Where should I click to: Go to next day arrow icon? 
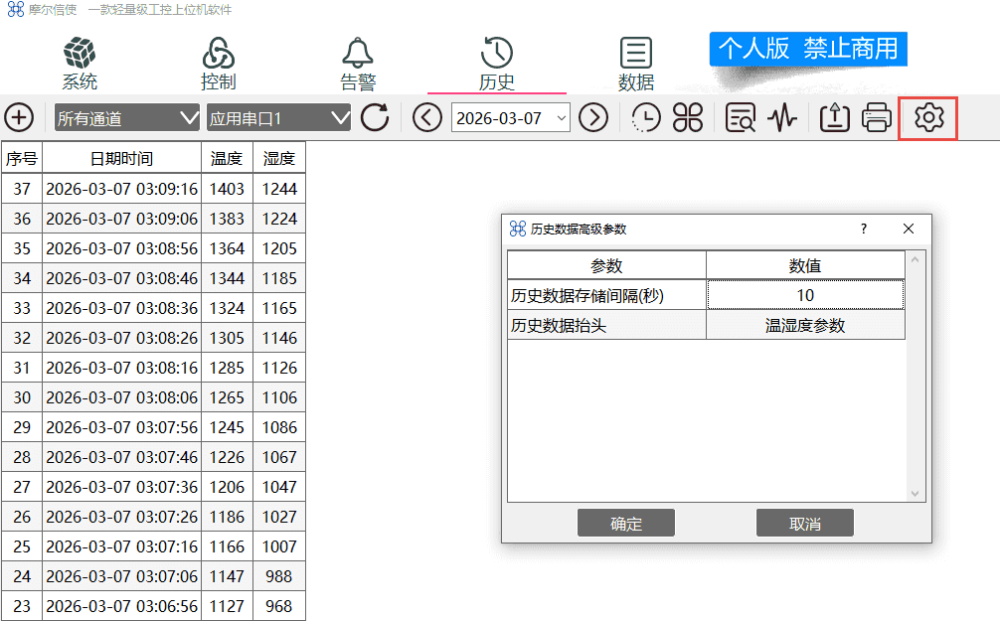click(594, 118)
